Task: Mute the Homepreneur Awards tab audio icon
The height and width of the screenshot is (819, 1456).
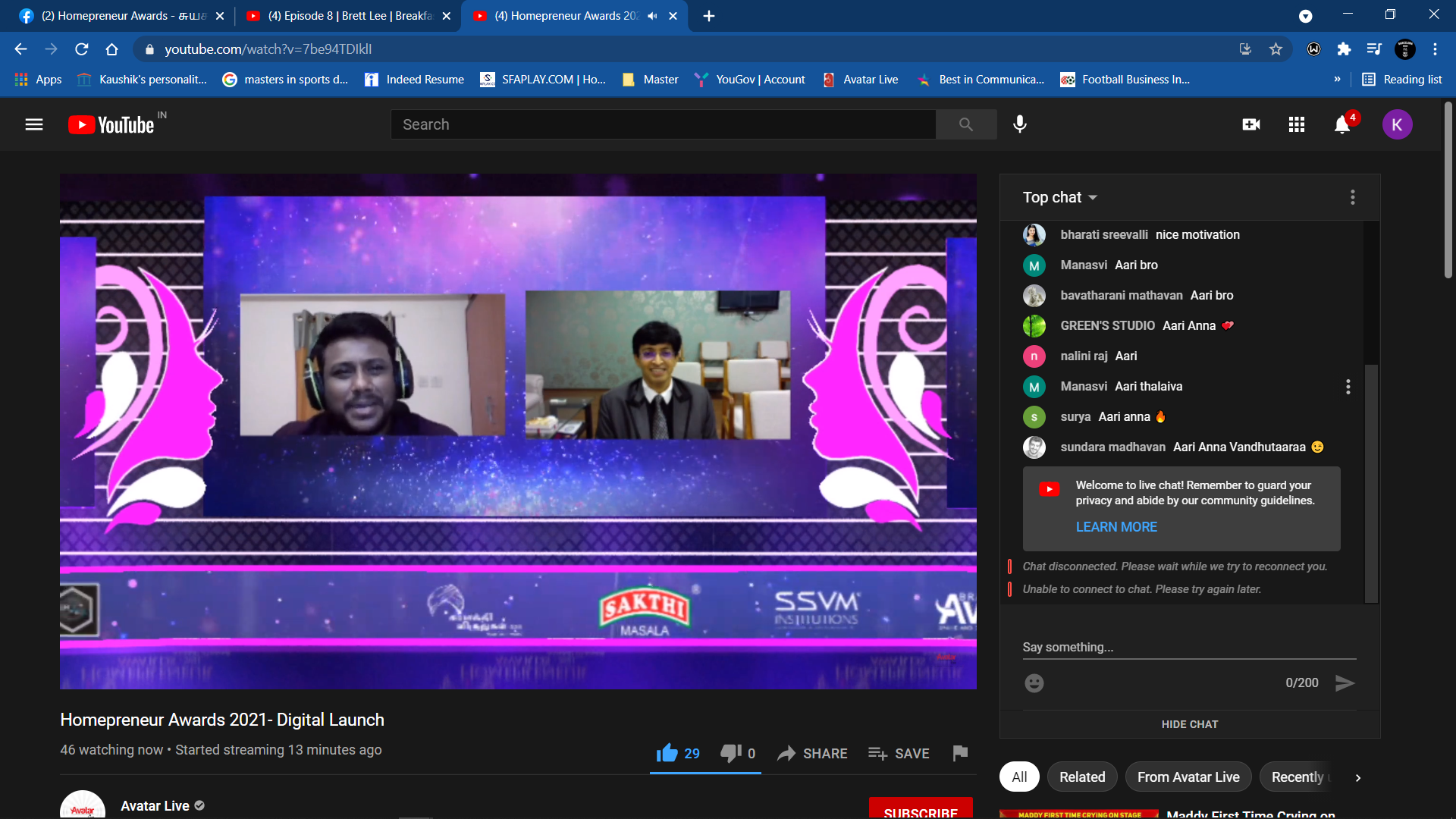Action: [652, 16]
